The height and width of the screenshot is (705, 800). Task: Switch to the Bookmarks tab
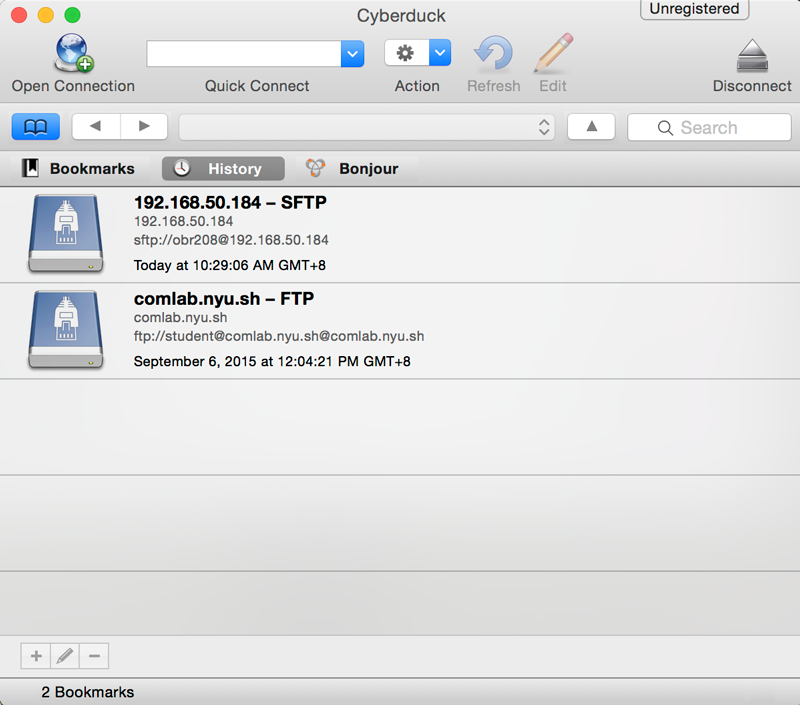click(80, 168)
